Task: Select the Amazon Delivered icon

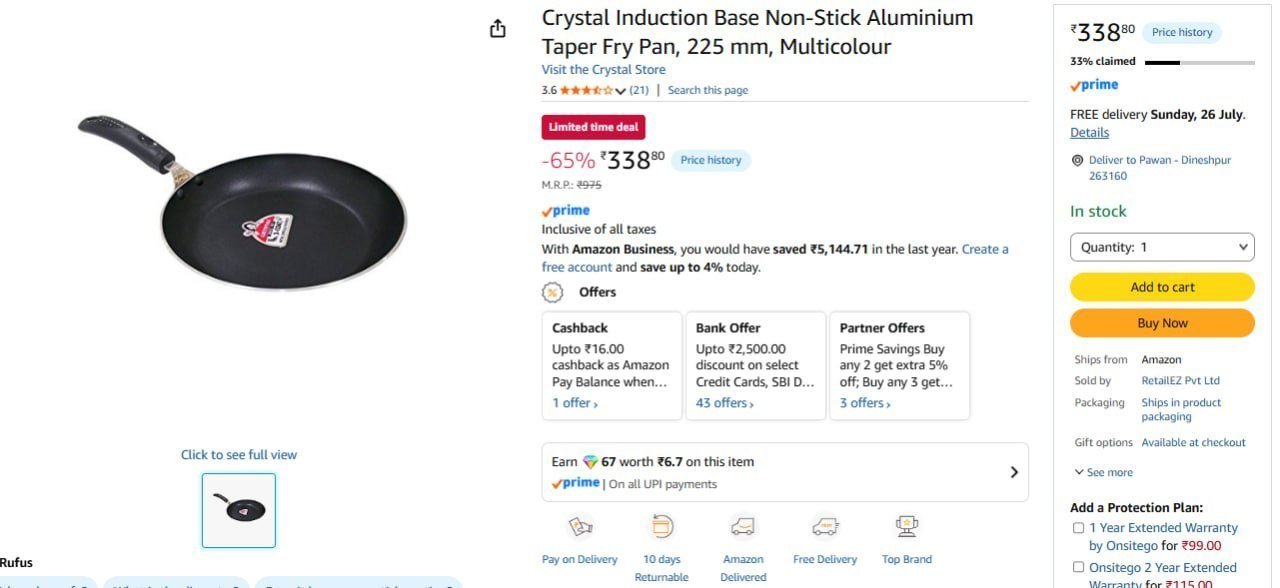Action: [x=743, y=527]
